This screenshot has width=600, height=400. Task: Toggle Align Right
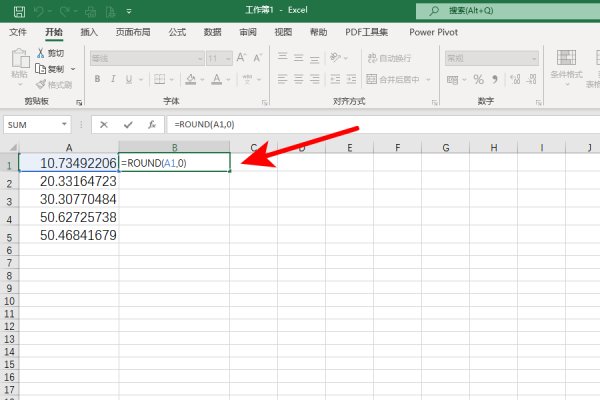pos(315,79)
